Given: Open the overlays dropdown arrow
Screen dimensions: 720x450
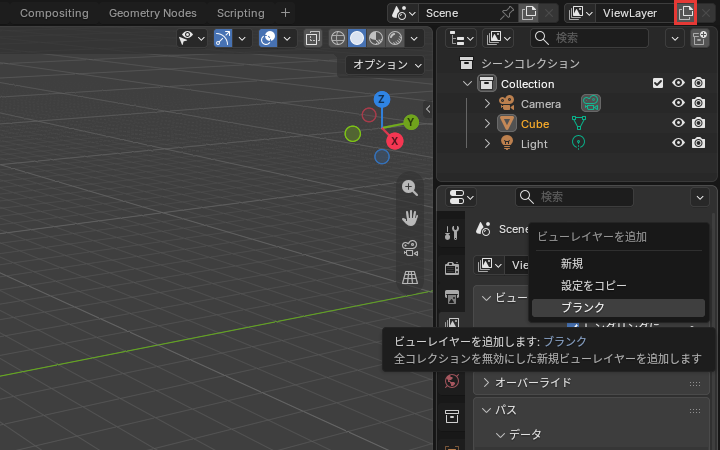Looking at the screenshot, I should coord(287,39).
